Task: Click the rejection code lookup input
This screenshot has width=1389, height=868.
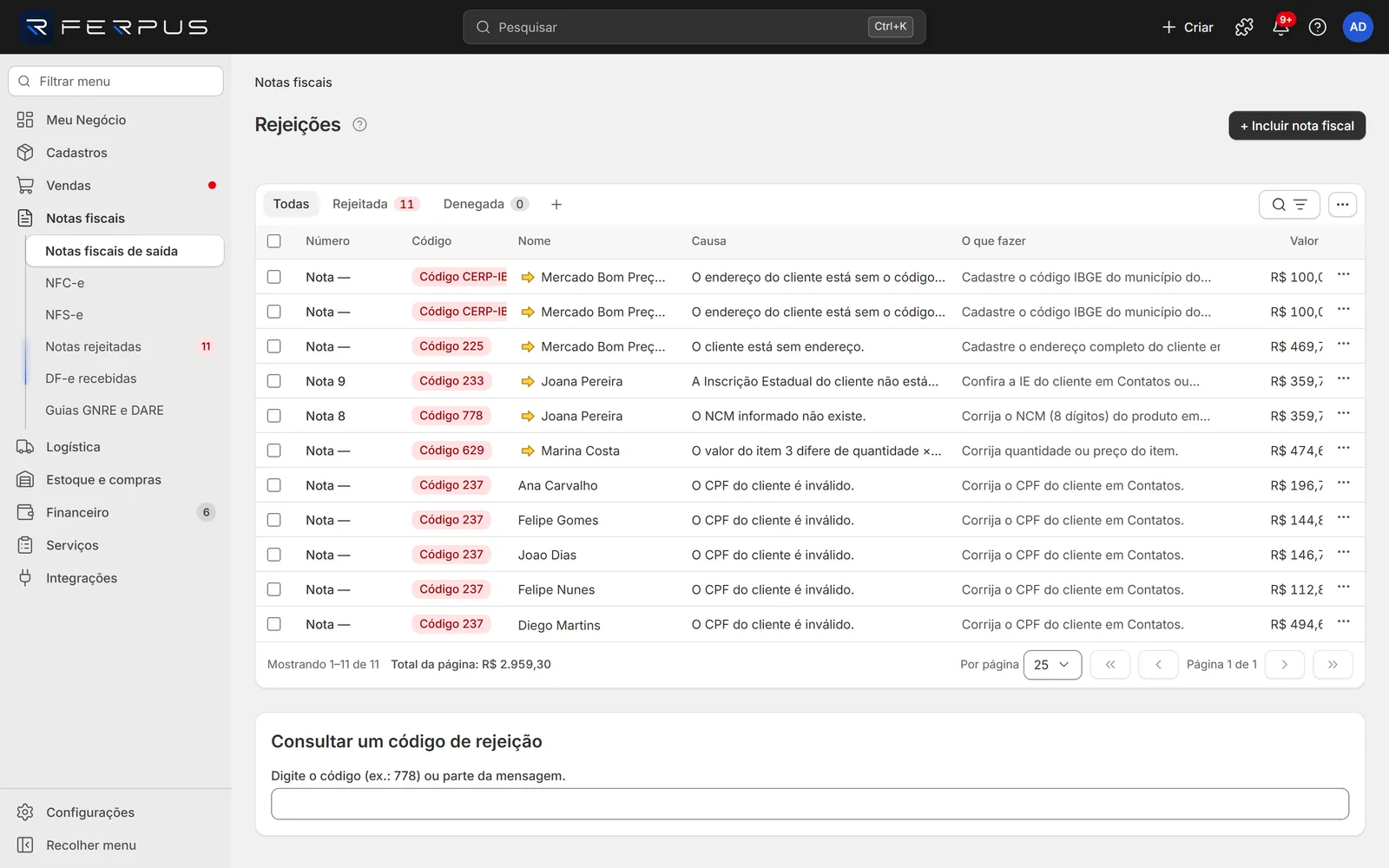Action: point(810,804)
